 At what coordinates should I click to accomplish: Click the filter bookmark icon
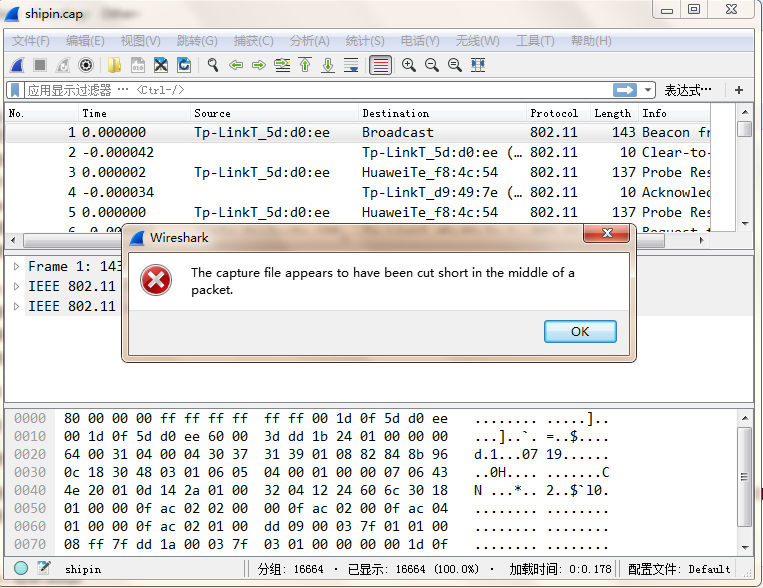[x=15, y=90]
